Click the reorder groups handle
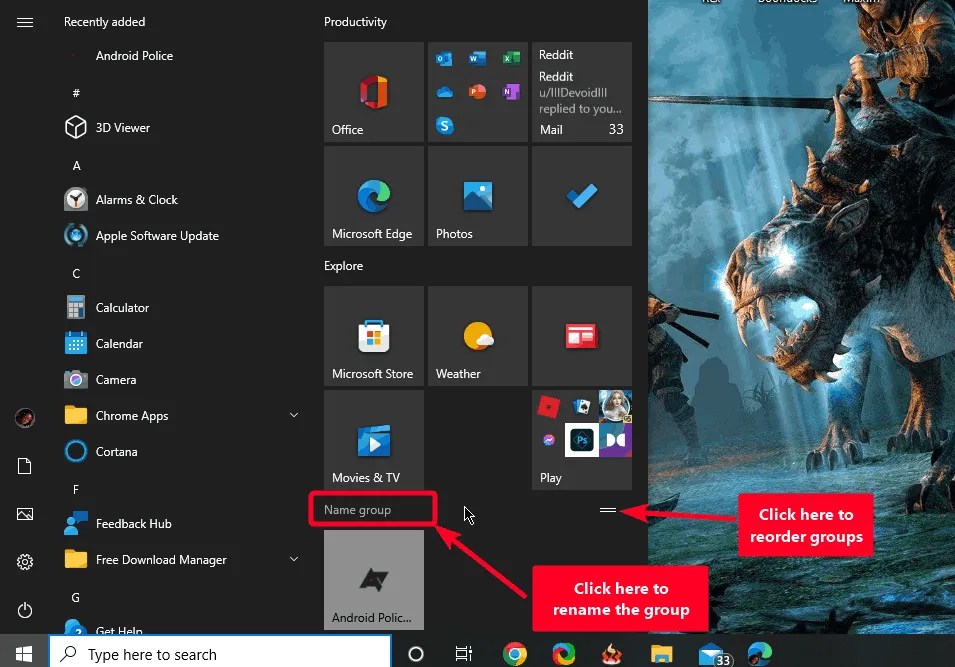This screenshot has width=955, height=667. pos(607,510)
